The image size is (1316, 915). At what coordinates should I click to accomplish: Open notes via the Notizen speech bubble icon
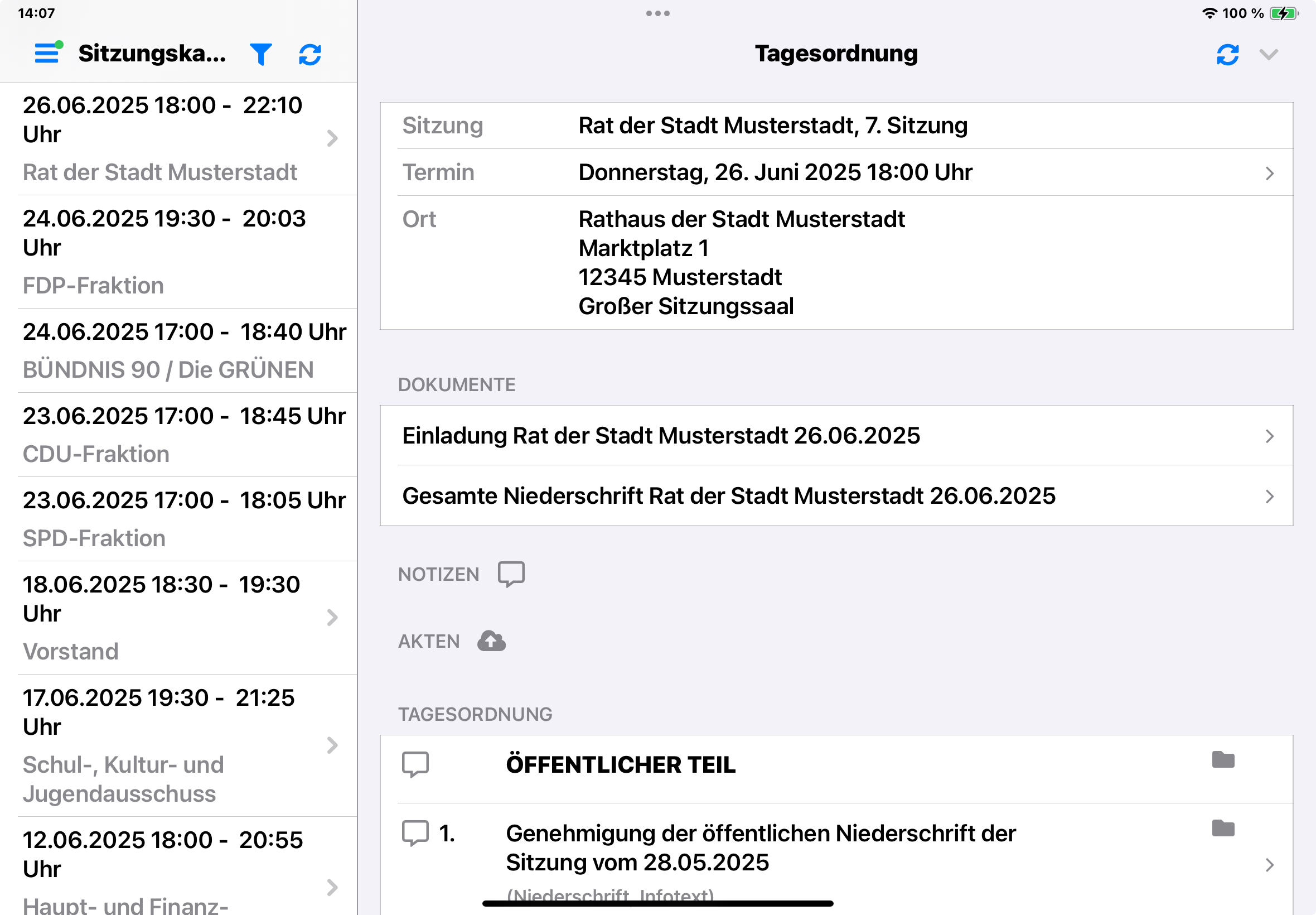510,574
